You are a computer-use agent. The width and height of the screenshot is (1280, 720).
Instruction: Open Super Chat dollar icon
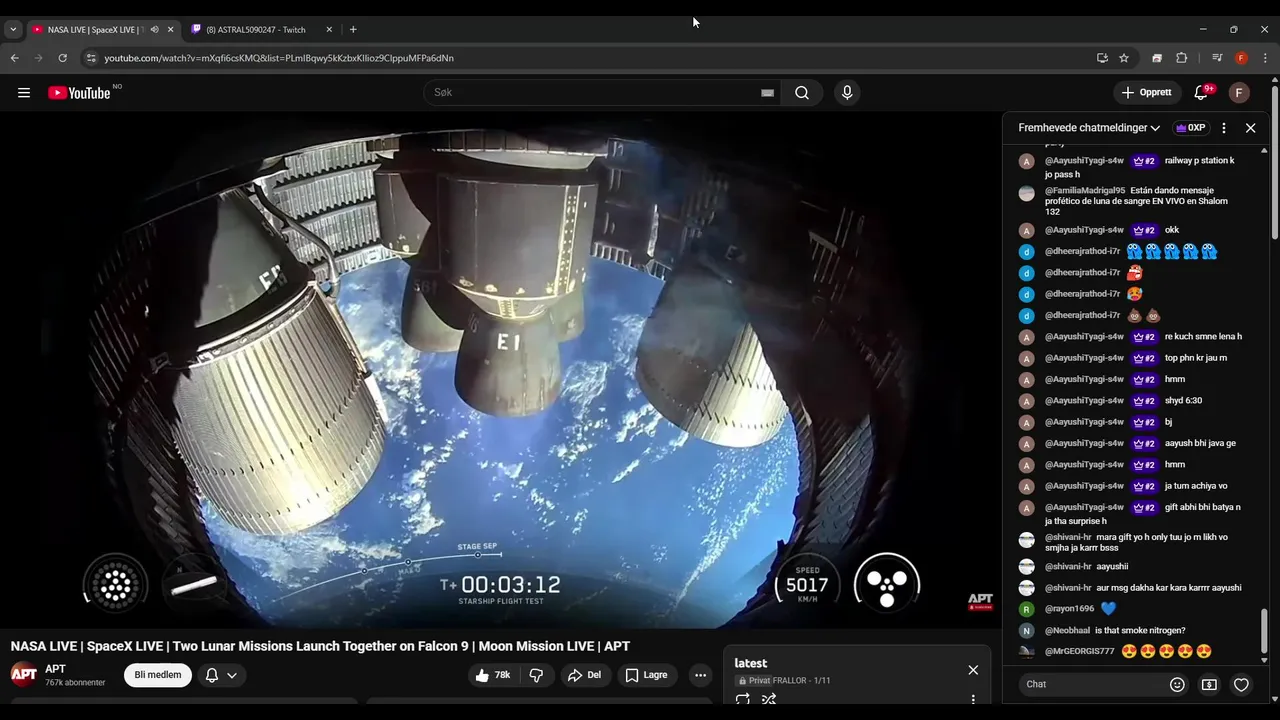1209,684
